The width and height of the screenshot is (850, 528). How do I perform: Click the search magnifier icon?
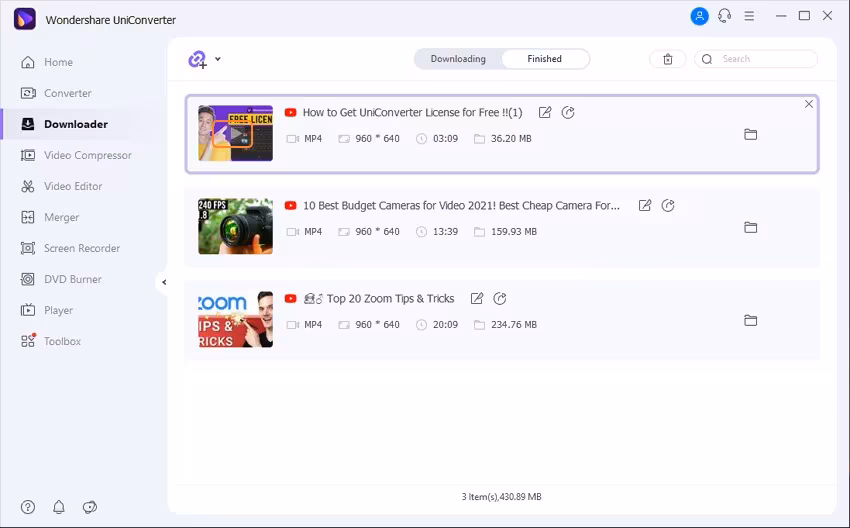pyautogui.click(x=707, y=59)
